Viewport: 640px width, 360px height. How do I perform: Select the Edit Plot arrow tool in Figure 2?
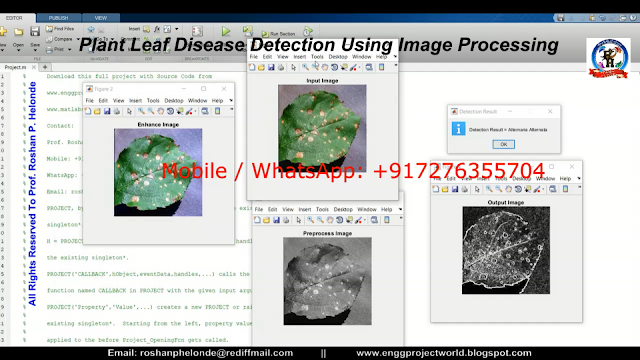tap(129, 111)
